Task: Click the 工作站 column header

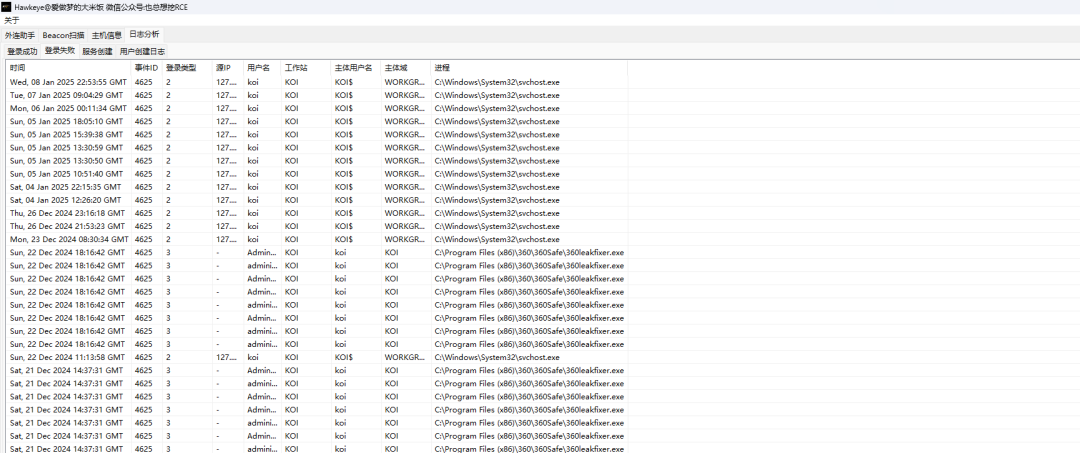Action: click(x=307, y=68)
